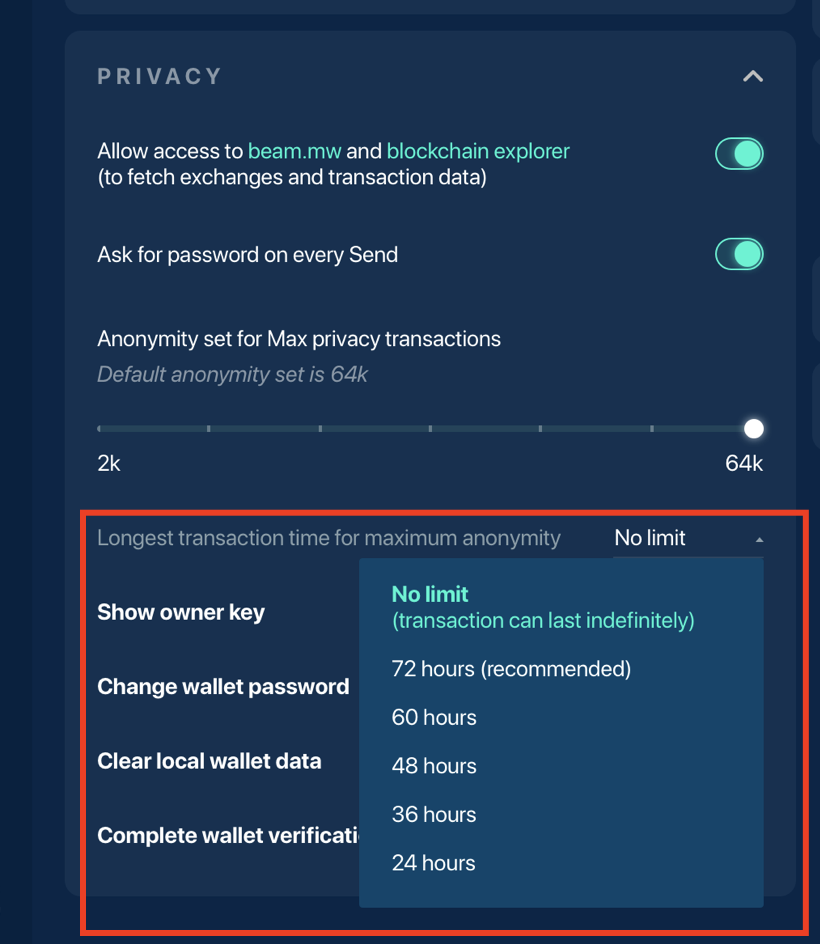The image size is (820, 944).
Task: Collapse the Privacy section chevron
Action: click(x=753, y=75)
